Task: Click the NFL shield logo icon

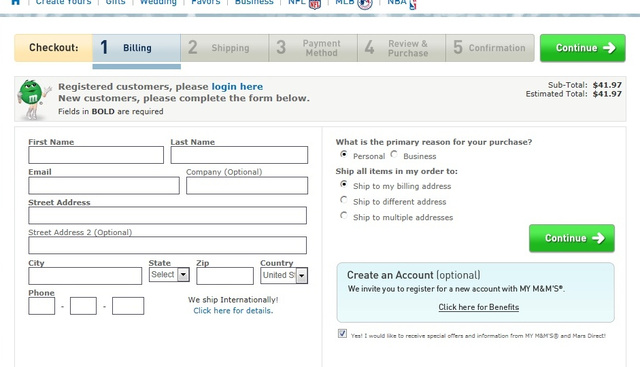Action: point(315,4)
